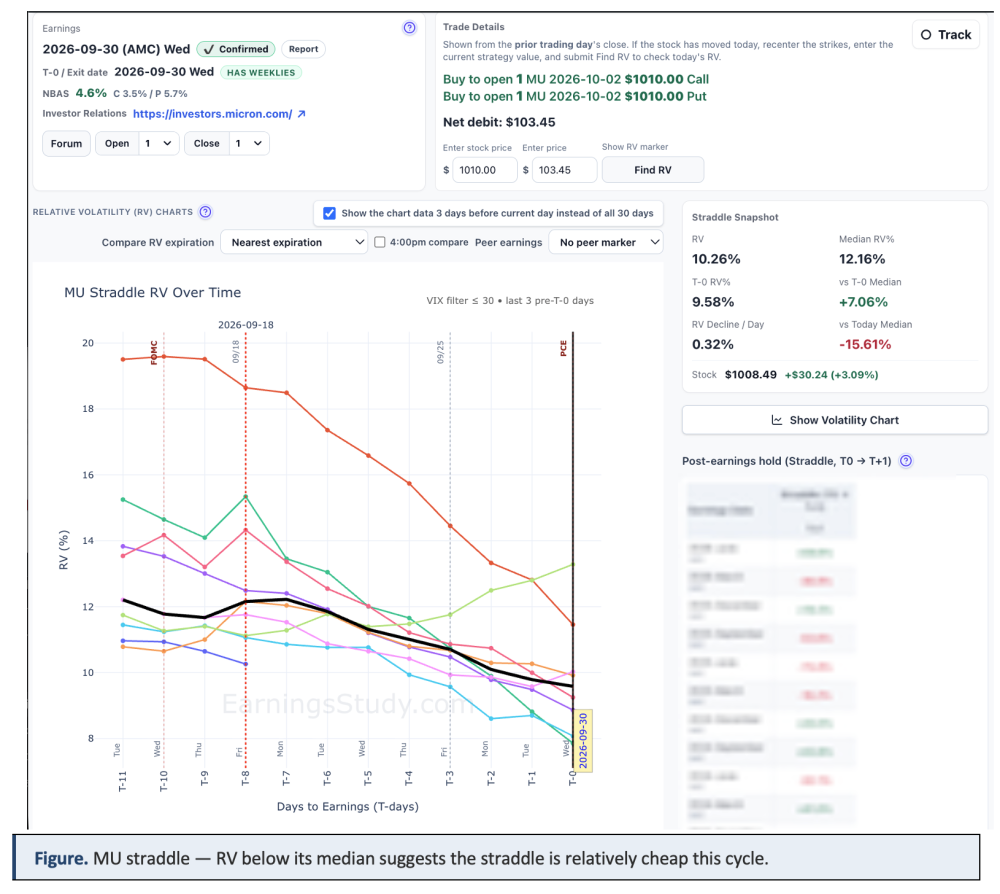Click the stock price $1008.49
The height and width of the screenshot is (894, 1000).
tap(751, 374)
